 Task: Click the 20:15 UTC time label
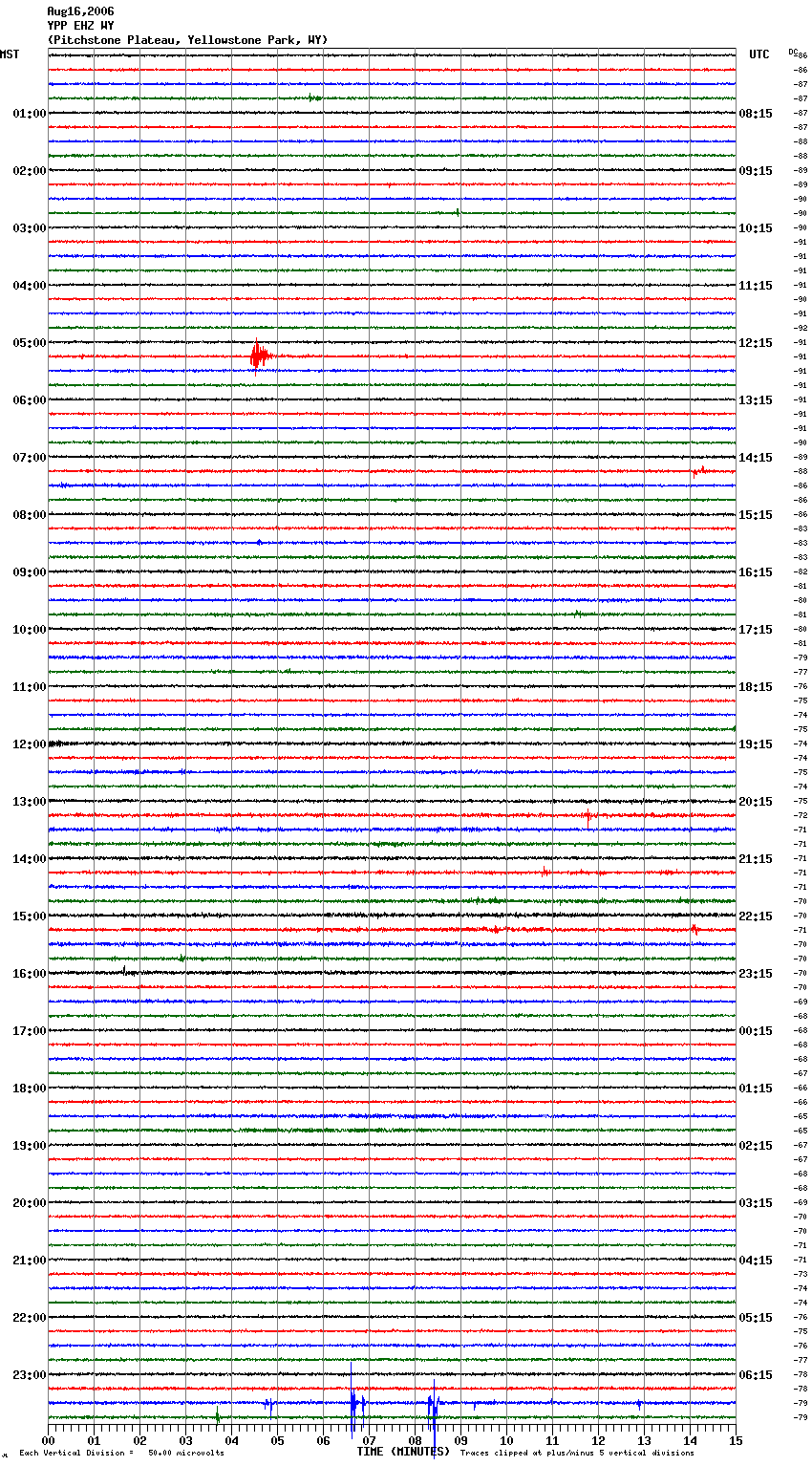point(756,802)
